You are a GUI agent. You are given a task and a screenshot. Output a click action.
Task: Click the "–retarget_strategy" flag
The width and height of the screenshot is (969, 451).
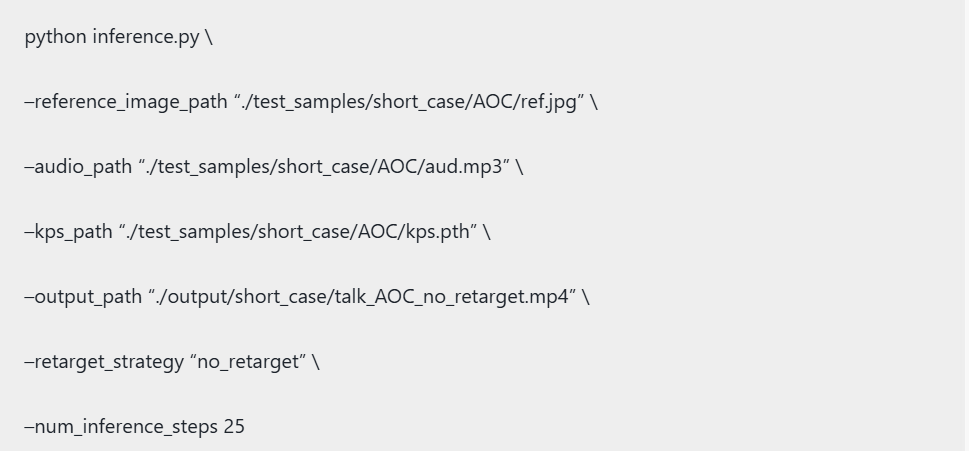[103, 362]
